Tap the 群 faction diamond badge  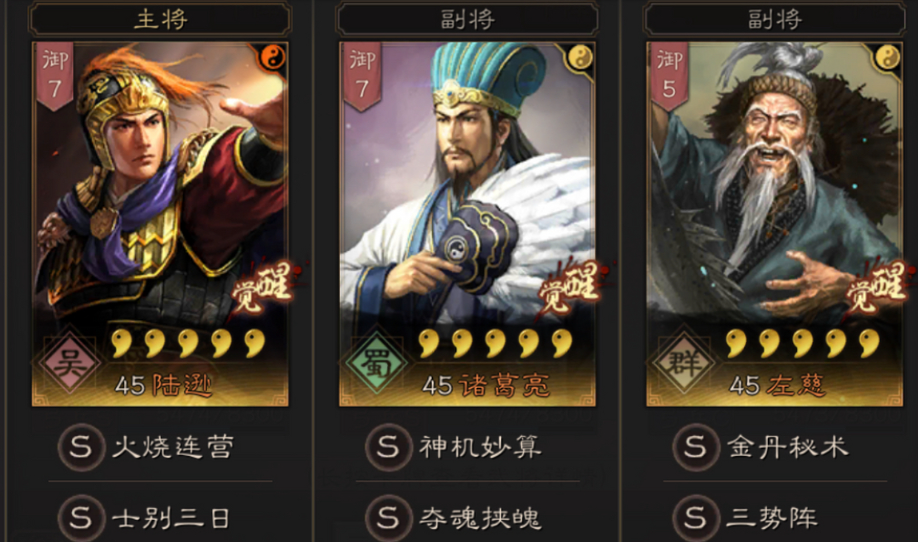tap(685, 363)
